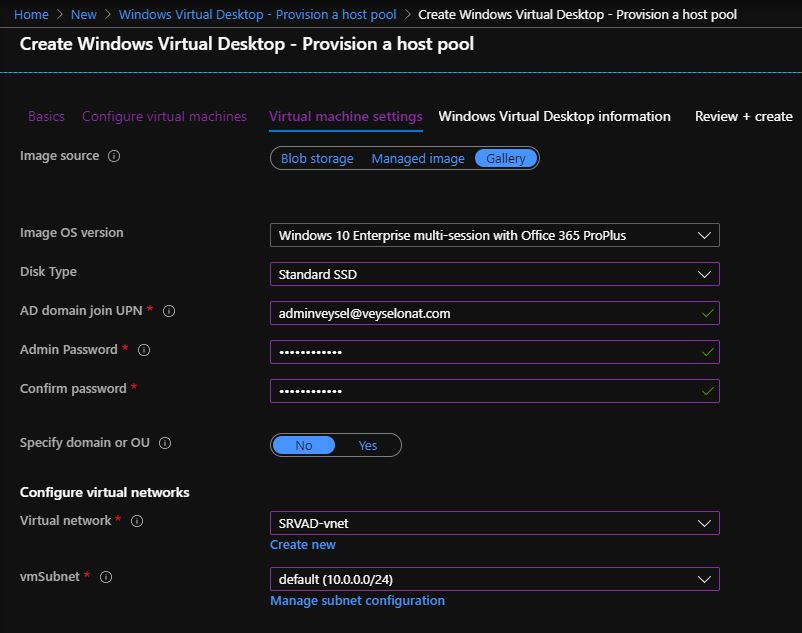
Task: Show vmSubnet info icon
Action: point(106,577)
